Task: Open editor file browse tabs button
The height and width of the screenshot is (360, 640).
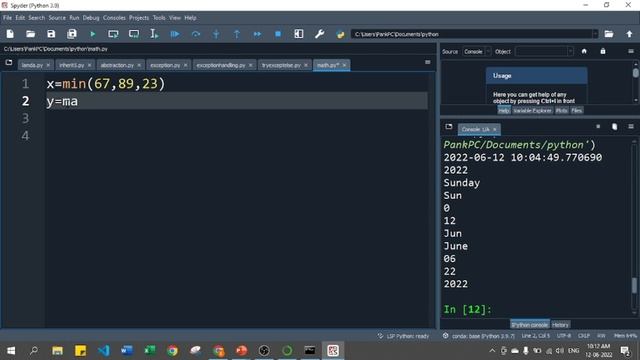Action: (x=9, y=63)
